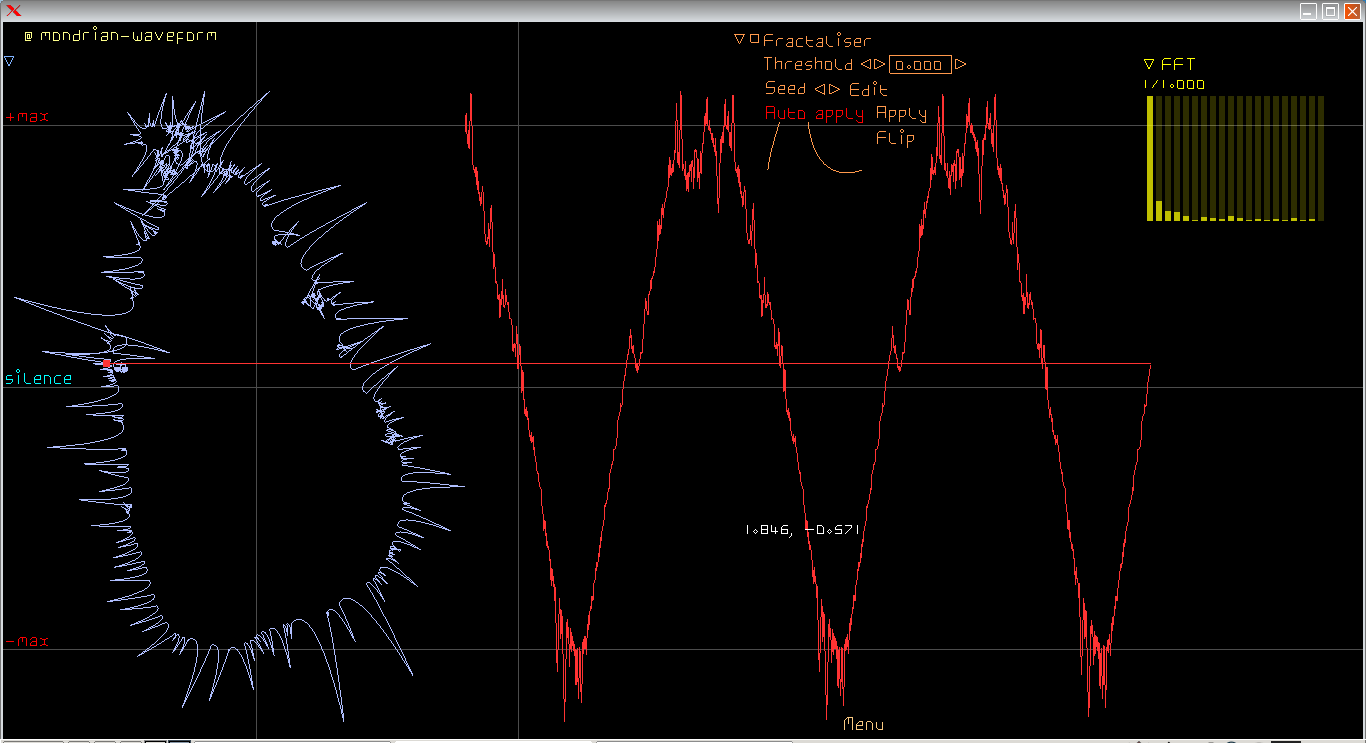Toggle Edit next to Seed

click(x=868, y=89)
